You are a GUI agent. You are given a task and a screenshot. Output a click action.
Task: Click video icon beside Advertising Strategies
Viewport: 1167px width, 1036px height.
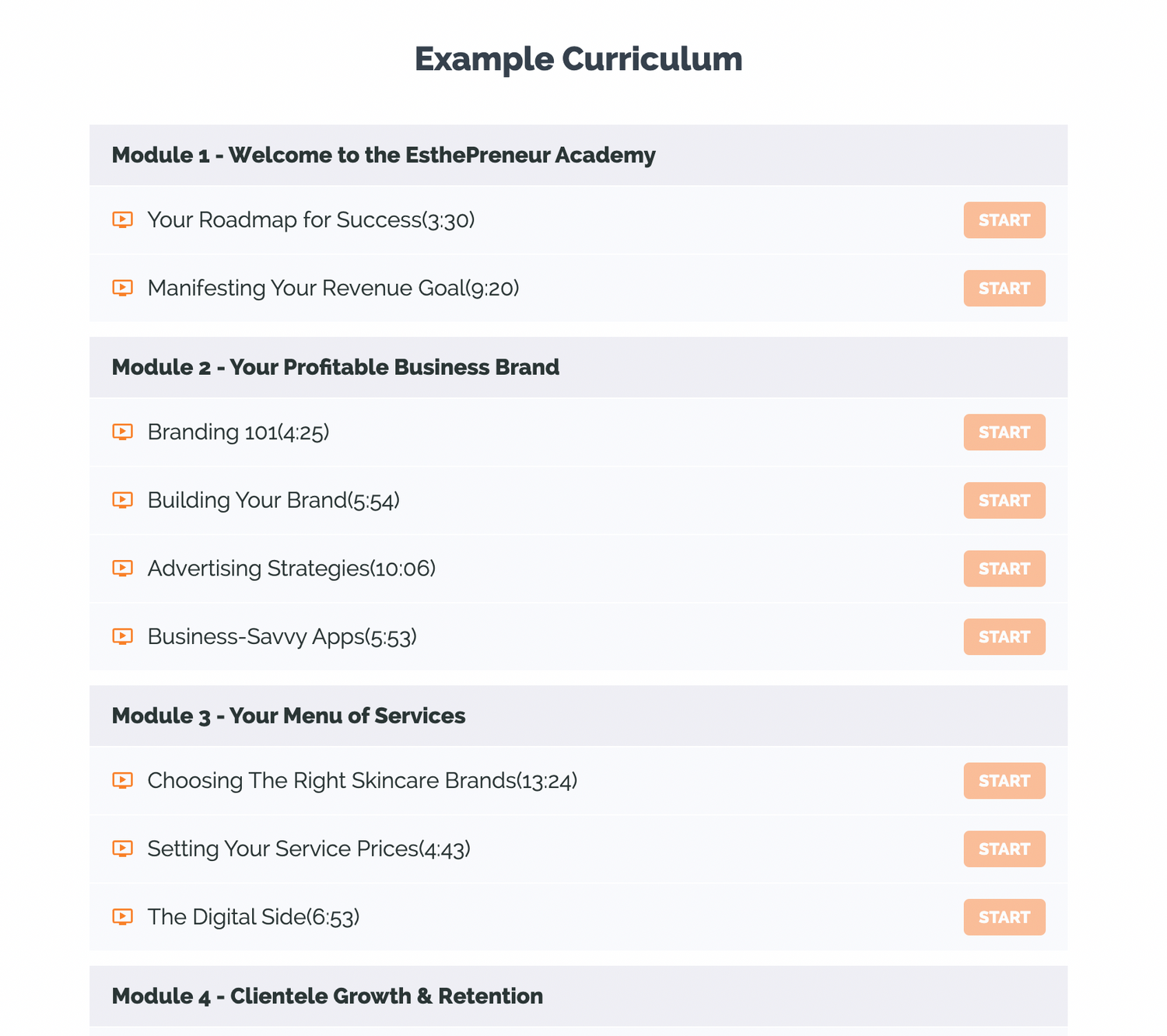pos(122,569)
